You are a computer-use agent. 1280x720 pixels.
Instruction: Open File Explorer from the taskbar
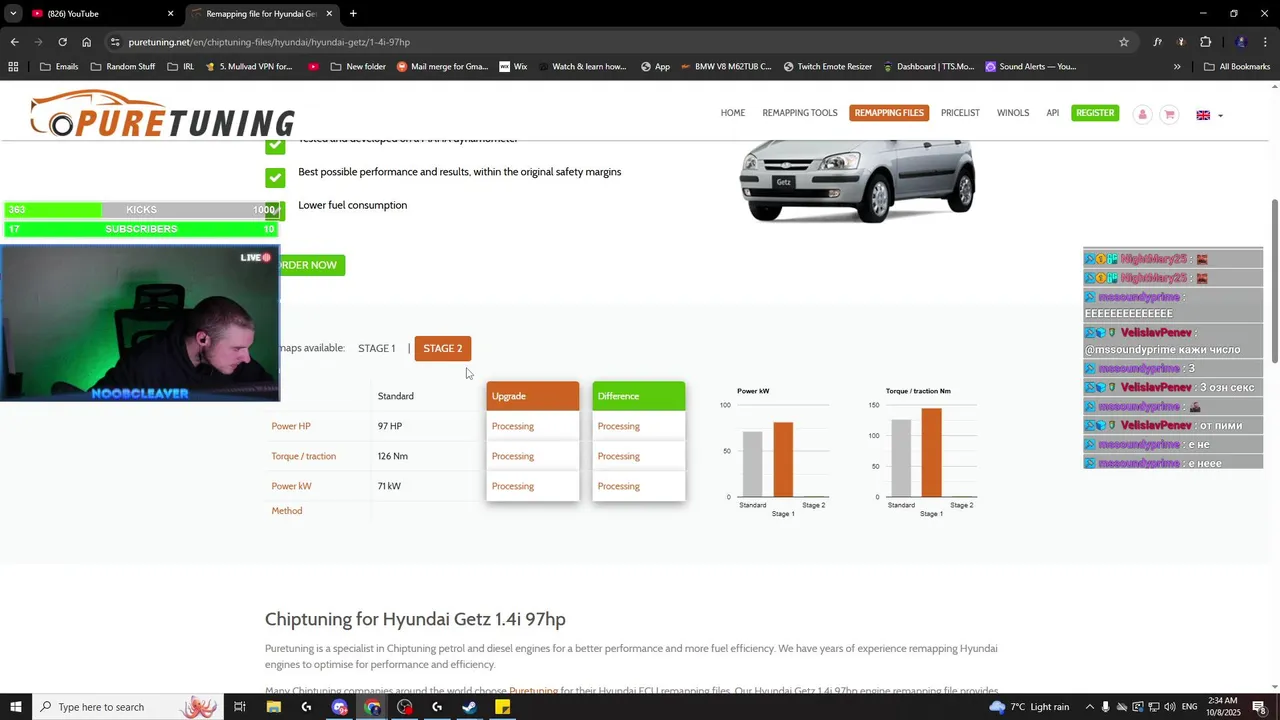[x=273, y=707]
